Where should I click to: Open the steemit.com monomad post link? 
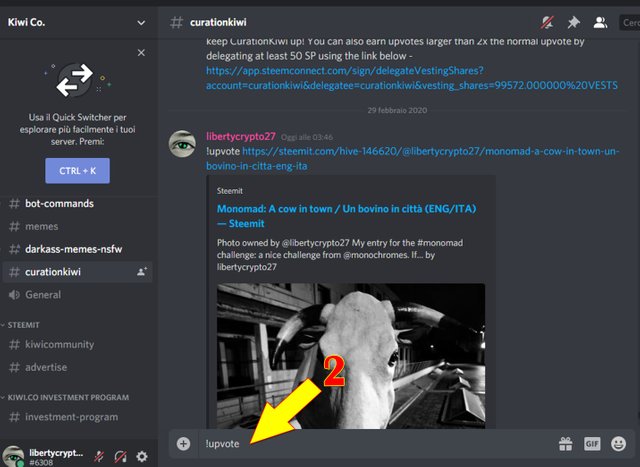click(x=412, y=158)
